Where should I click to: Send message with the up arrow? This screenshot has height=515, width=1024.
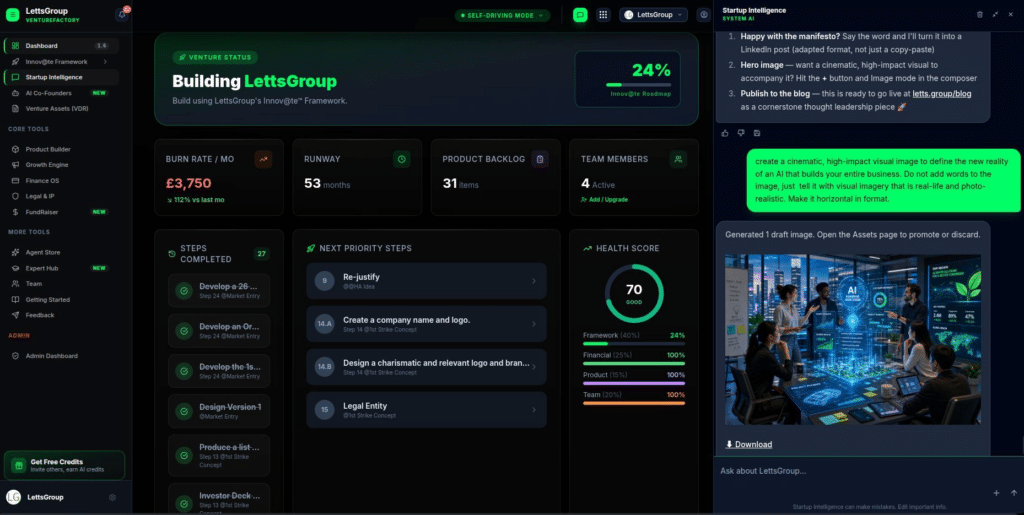(1014, 493)
